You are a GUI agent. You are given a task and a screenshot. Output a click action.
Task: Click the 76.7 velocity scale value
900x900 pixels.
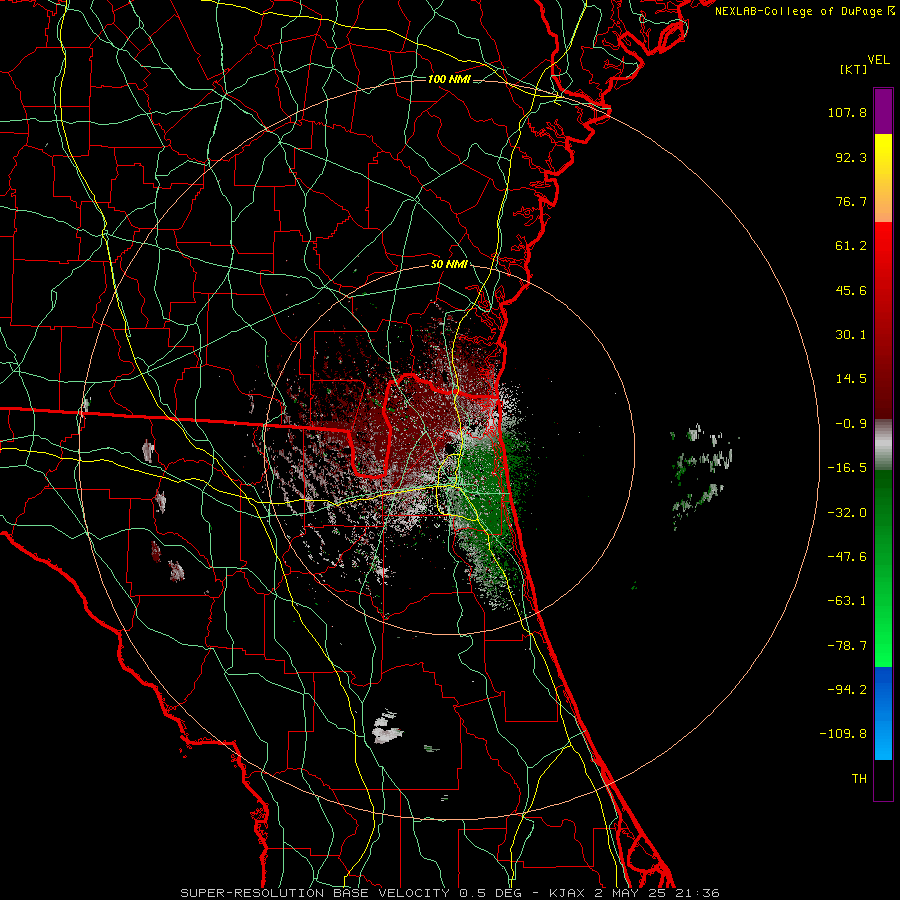coord(851,201)
